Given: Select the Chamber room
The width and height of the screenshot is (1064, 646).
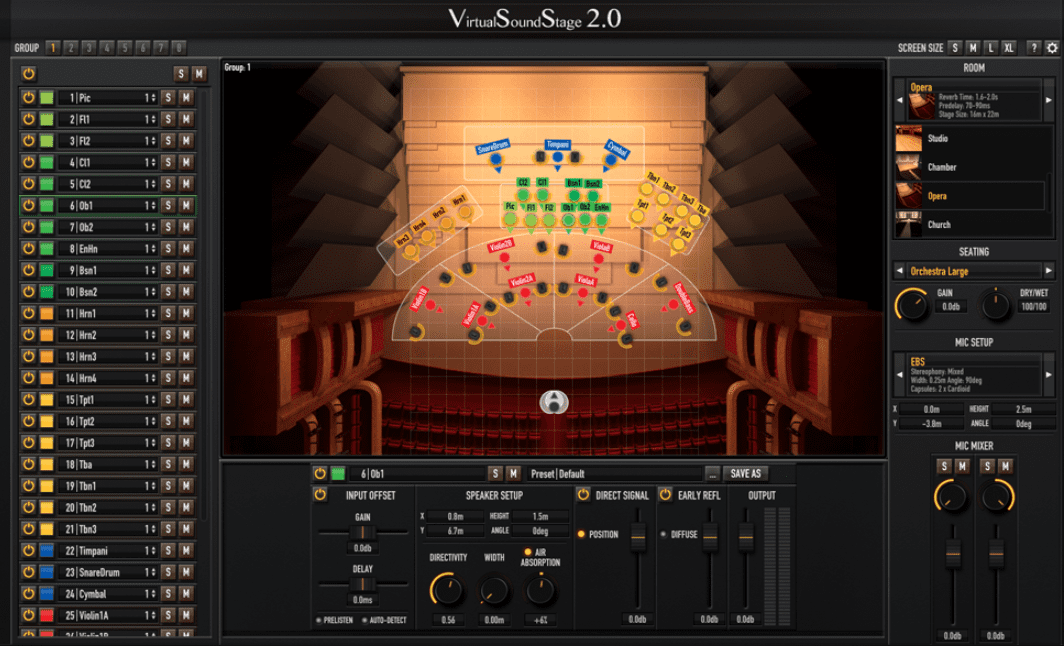Looking at the screenshot, I should point(969,167).
